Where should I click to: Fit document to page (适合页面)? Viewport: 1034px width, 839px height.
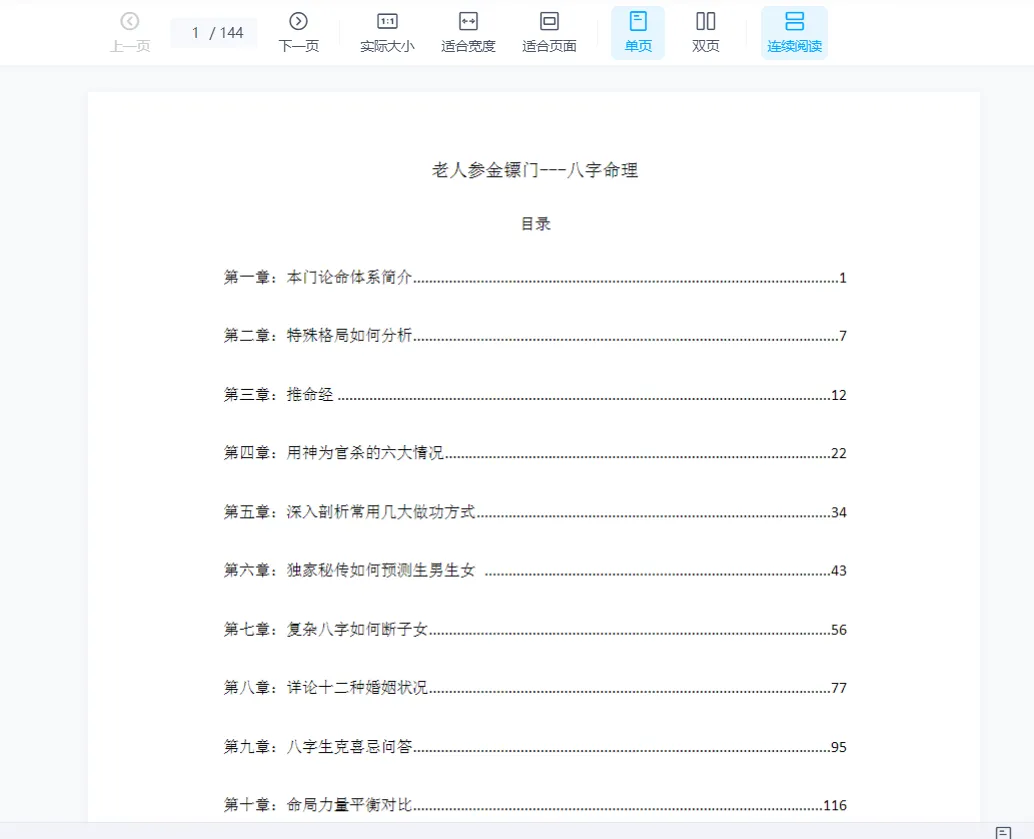(549, 32)
